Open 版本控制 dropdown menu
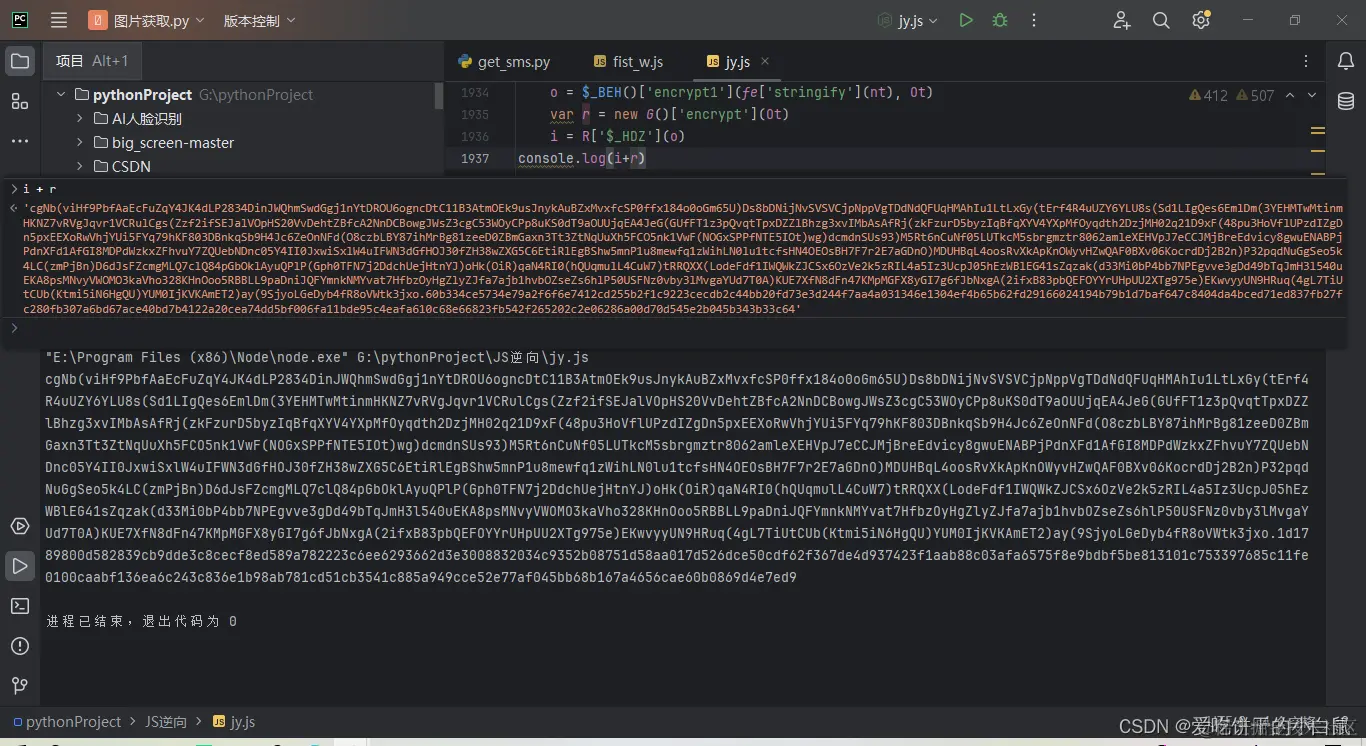Viewport: 1366px width, 746px height. click(x=260, y=20)
